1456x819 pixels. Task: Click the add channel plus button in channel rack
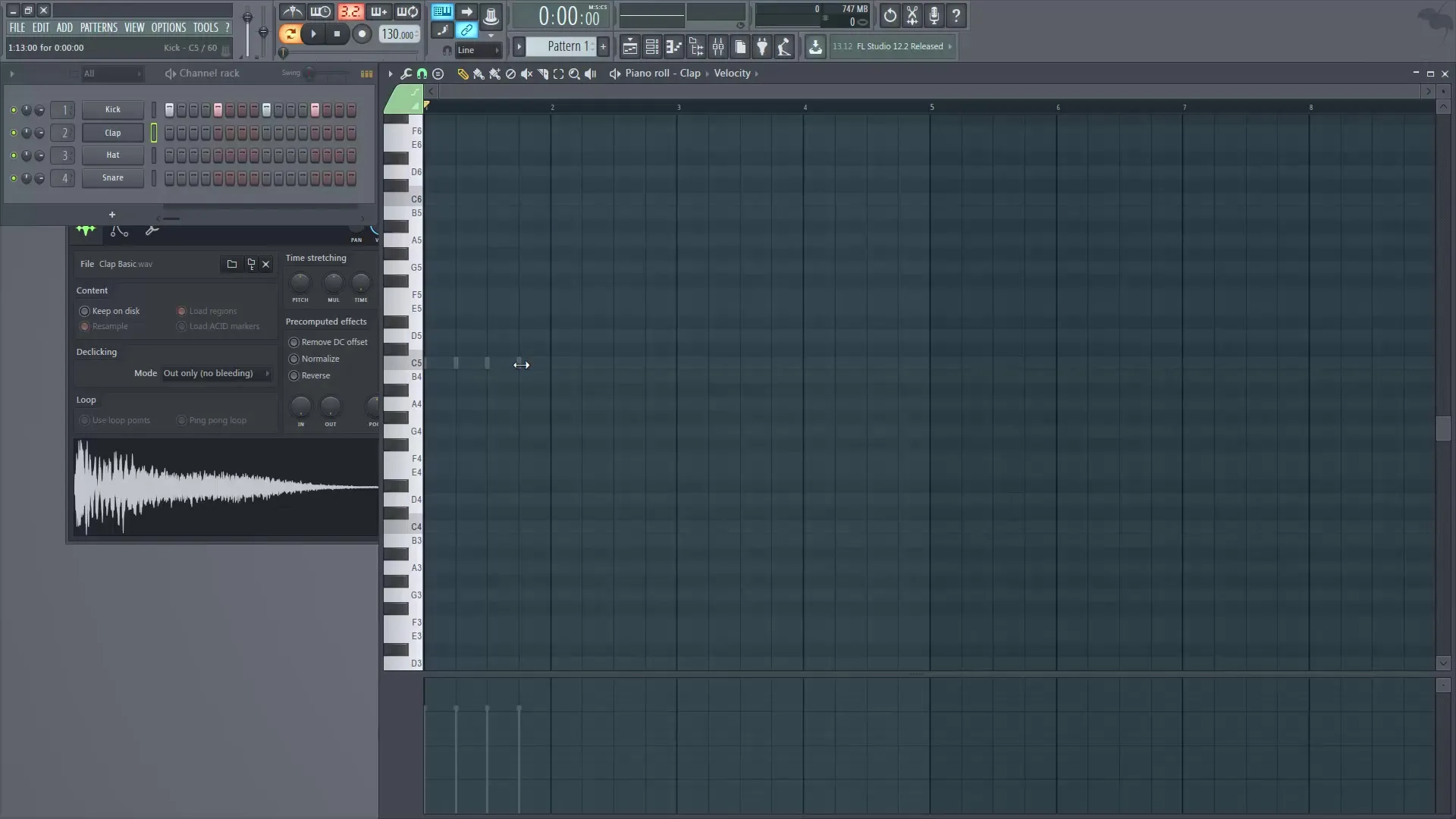pos(111,215)
